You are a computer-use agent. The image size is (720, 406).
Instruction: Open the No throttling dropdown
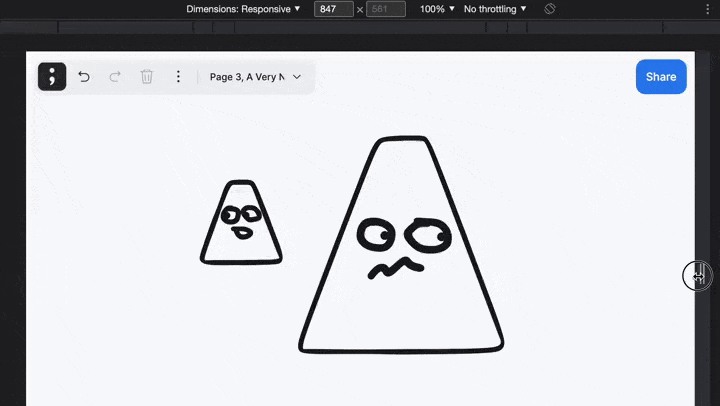point(495,9)
